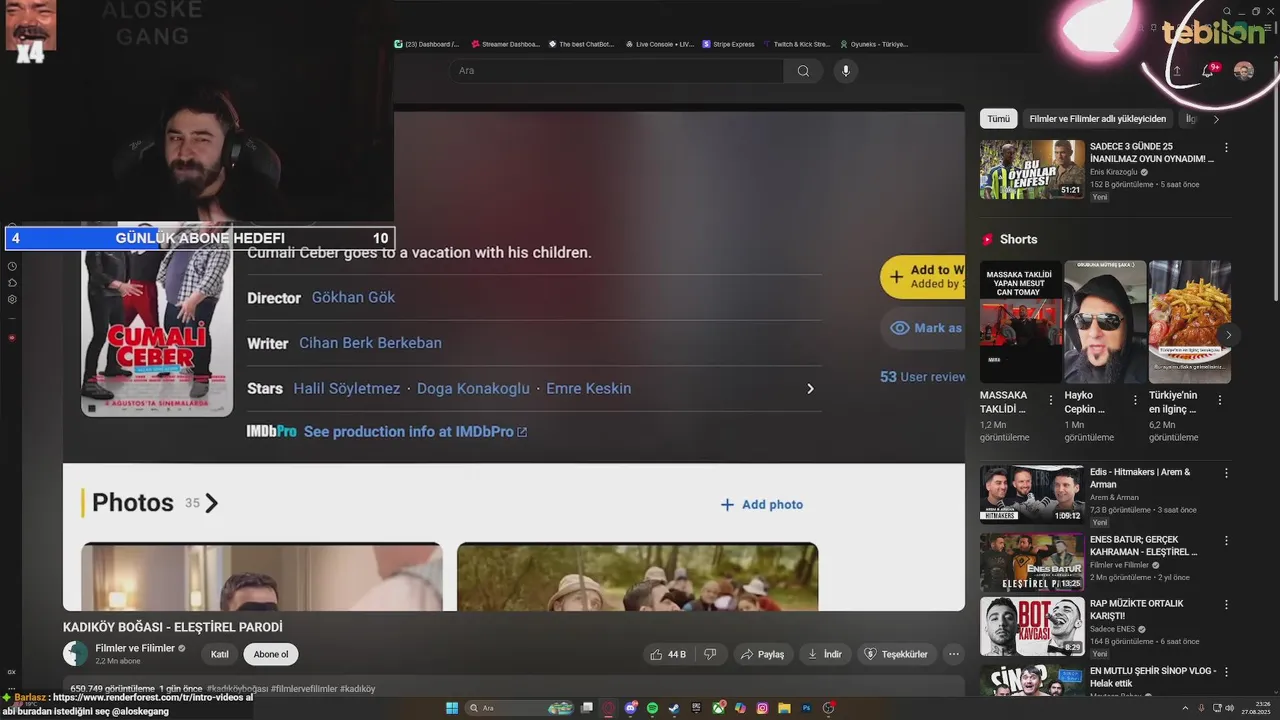Switch to Live Console browser tab
This screenshot has height=720, width=1280.
pos(660,44)
